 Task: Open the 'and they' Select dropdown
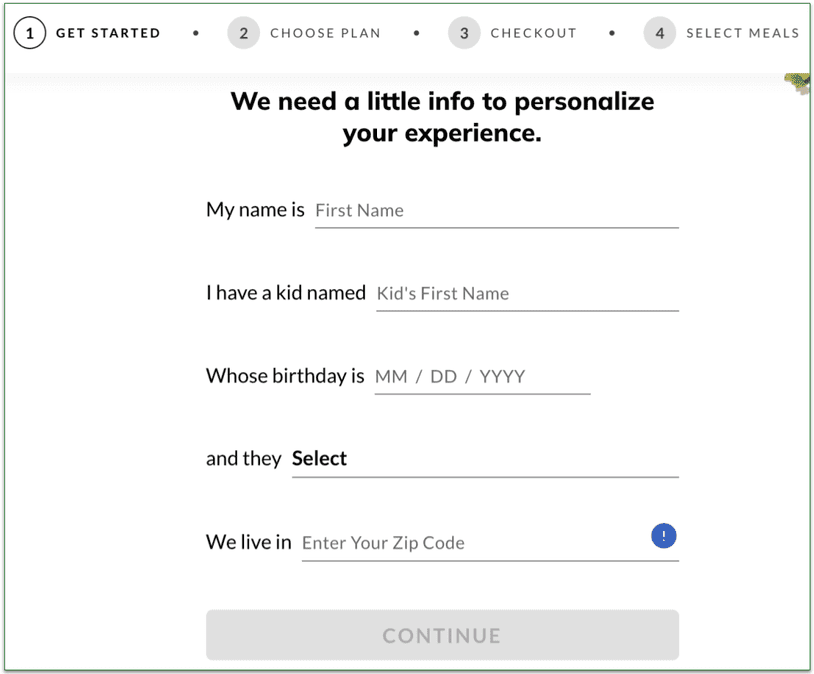pyautogui.click(x=484, y=459)
